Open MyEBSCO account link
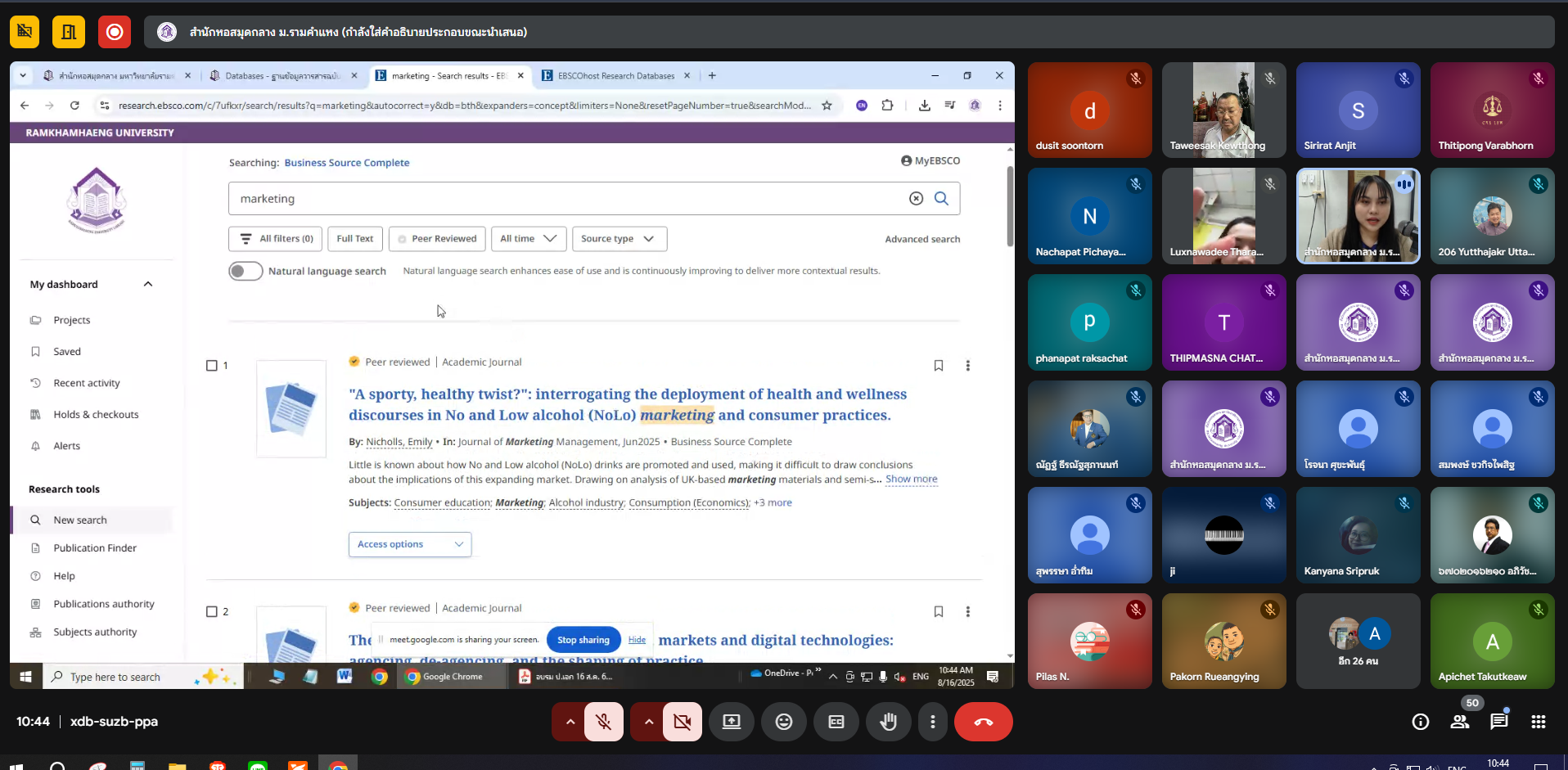The height and width of the screenshot is (770, 1568). 930,160
